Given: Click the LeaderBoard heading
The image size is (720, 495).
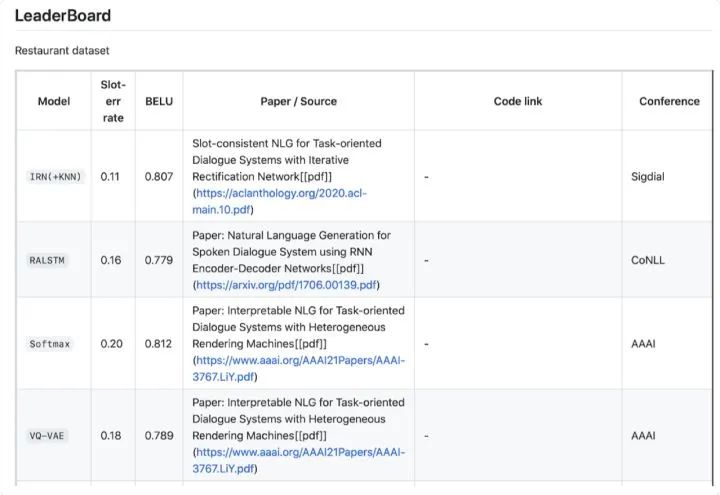Looking at the screenshot, I should pyautogui.click(x=62, y=16).
